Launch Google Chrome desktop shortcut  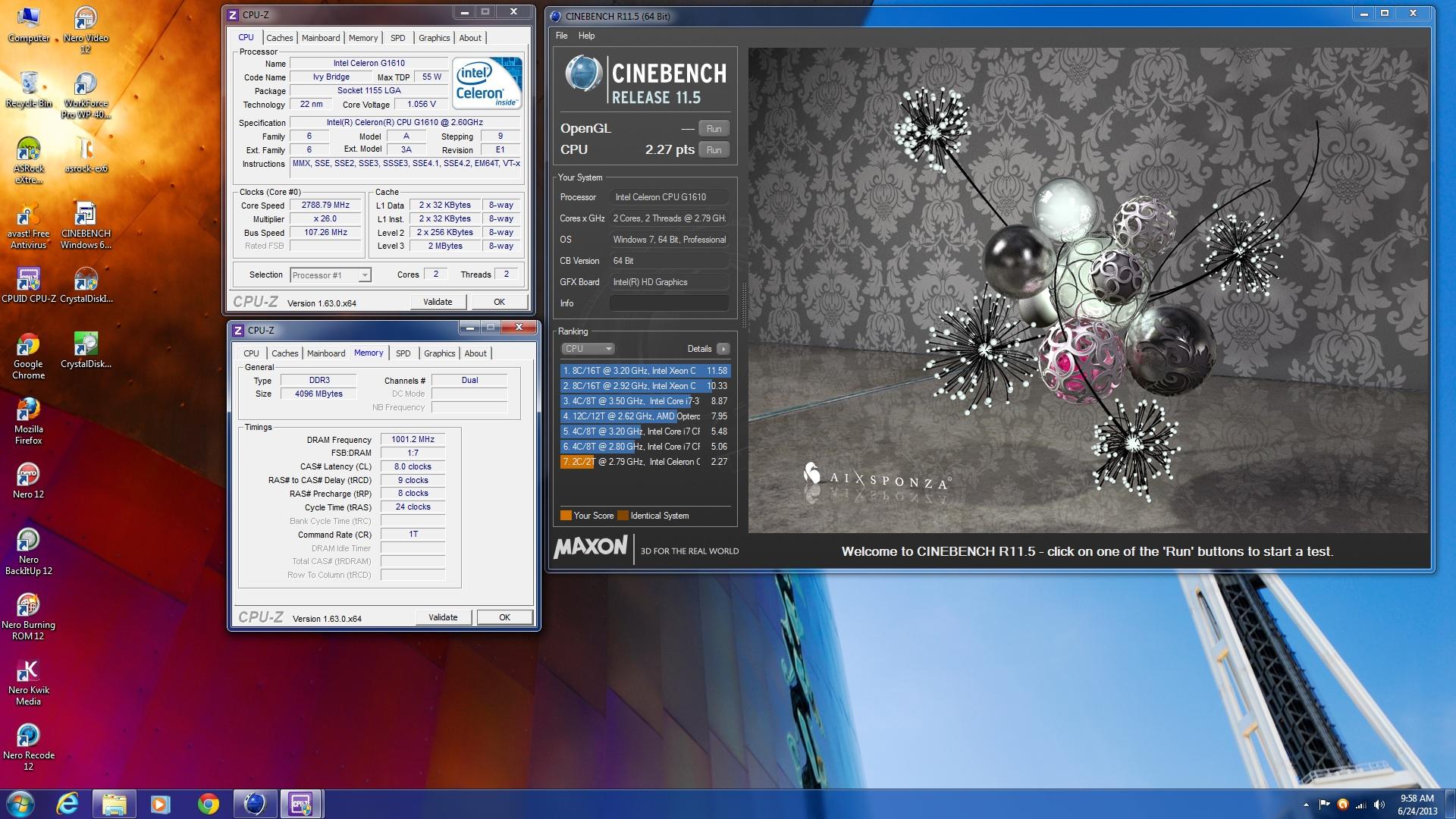click(29, 356)
